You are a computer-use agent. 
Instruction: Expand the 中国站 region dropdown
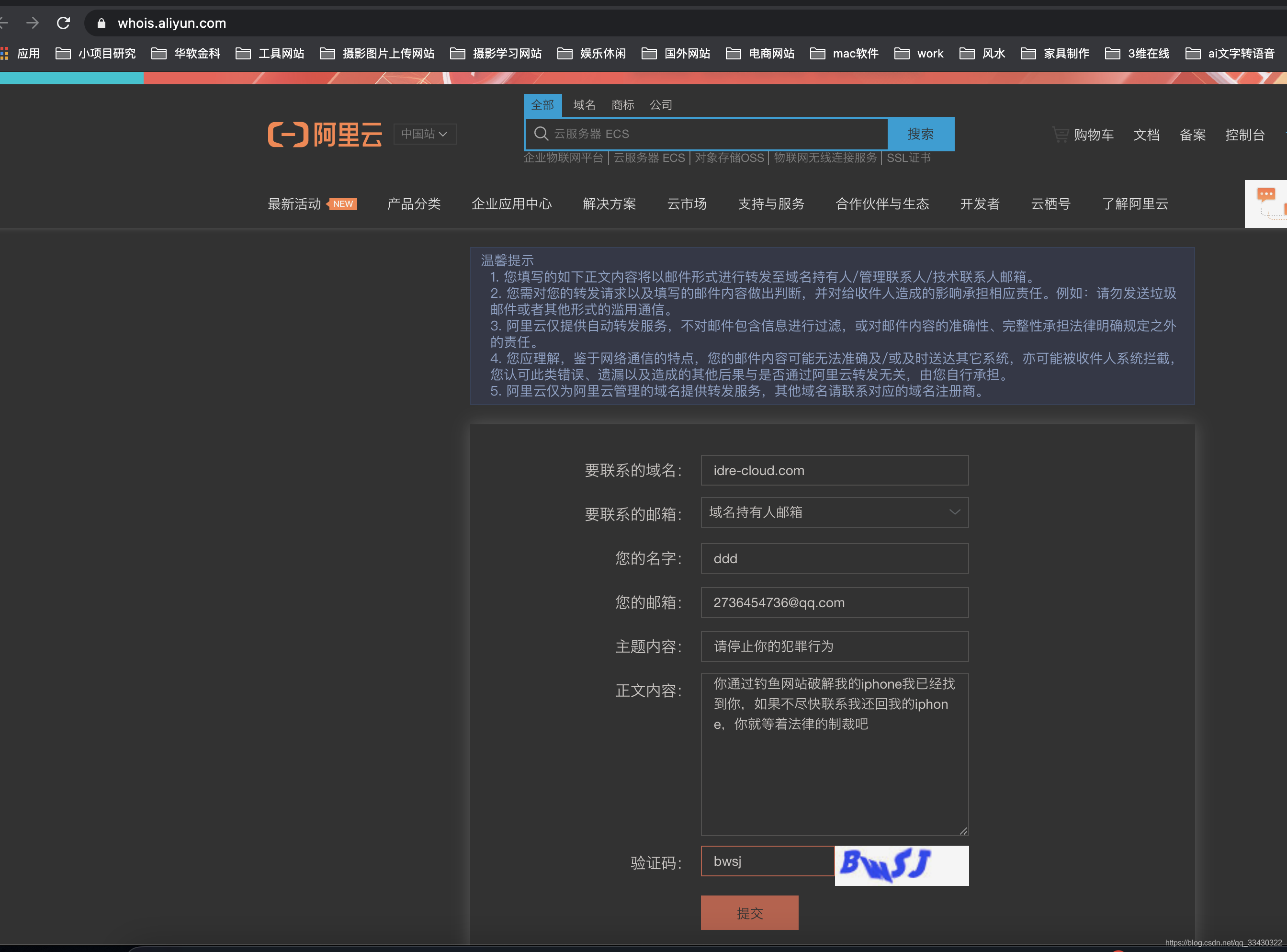[425, 134]
